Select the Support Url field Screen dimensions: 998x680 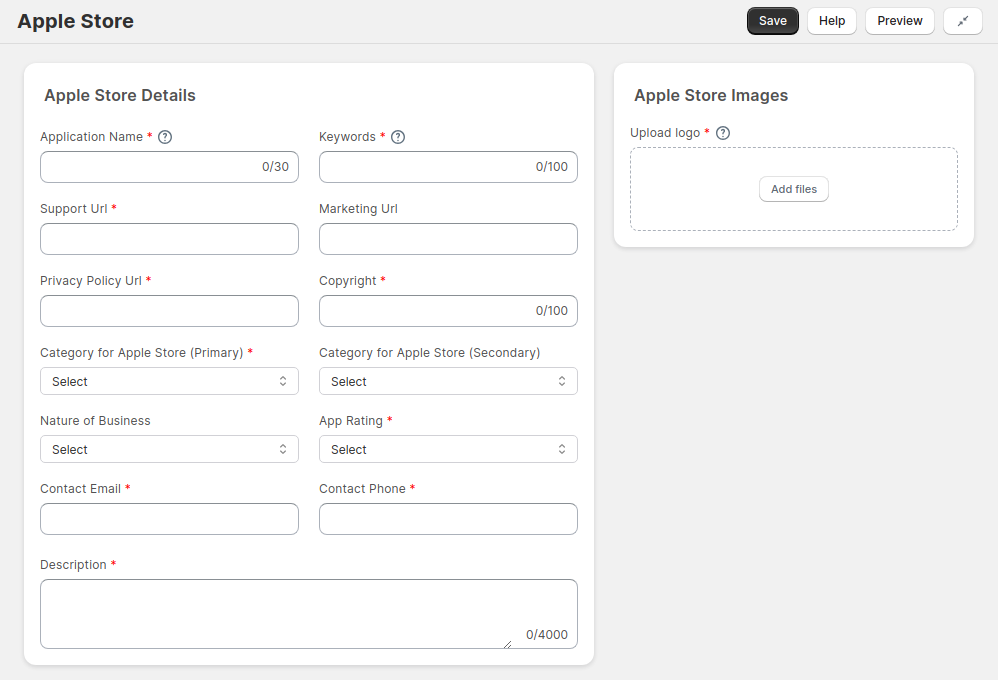pos(169,239)
